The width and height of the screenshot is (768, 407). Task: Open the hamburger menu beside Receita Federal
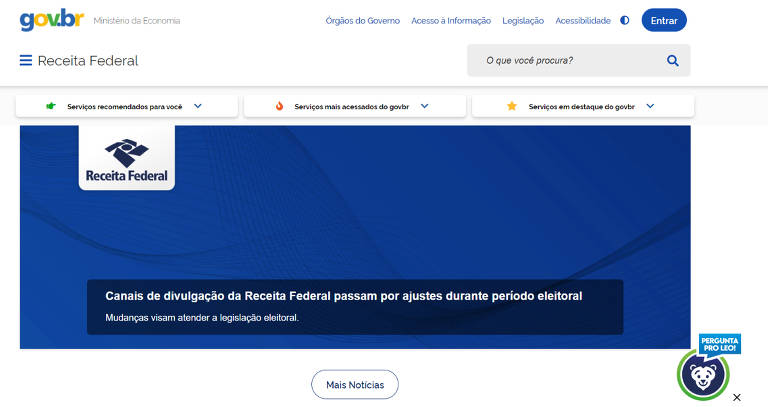pyautogui.click(x=26, y=60)
